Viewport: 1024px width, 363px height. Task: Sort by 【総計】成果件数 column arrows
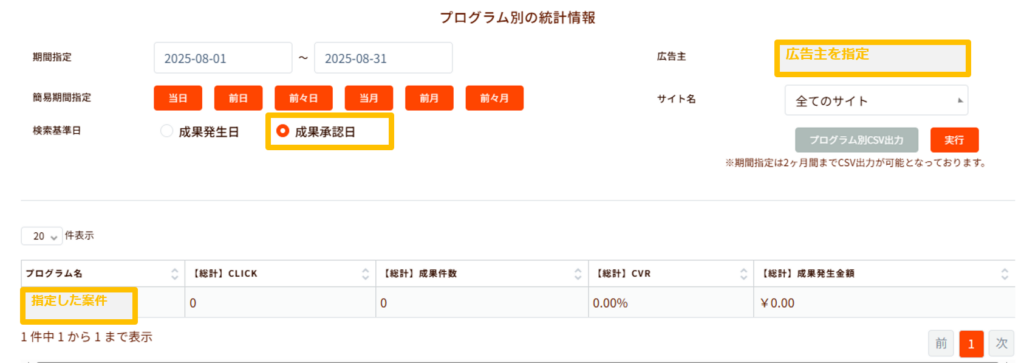[577, 274]
